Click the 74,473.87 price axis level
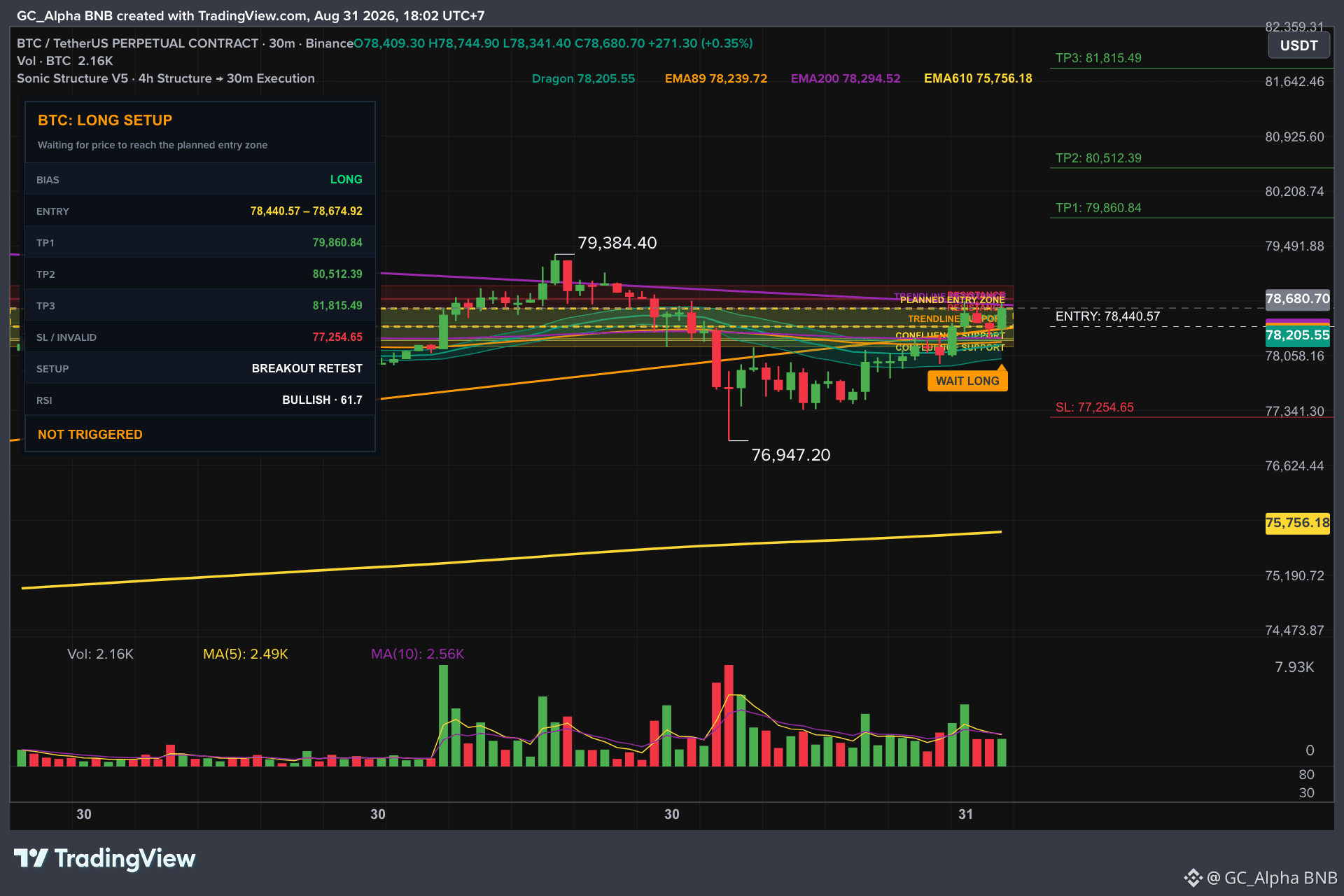The width and height of the screenshot is (1344, 896). [1294, 631]
